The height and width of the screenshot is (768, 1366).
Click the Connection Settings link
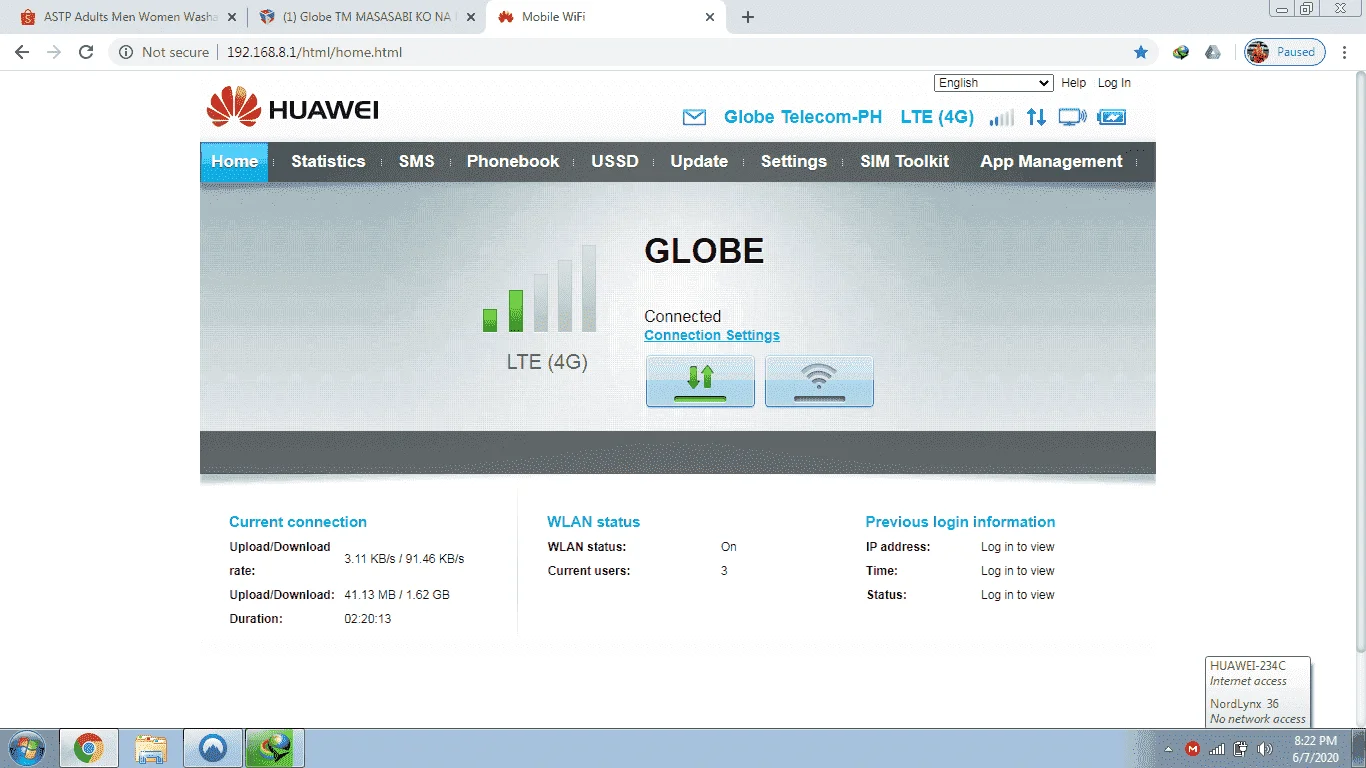712,336
